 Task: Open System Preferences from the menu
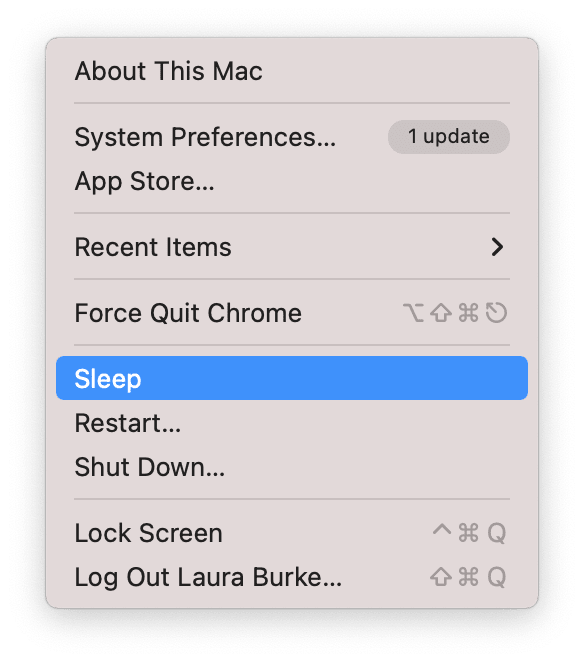tap(292, 137)
